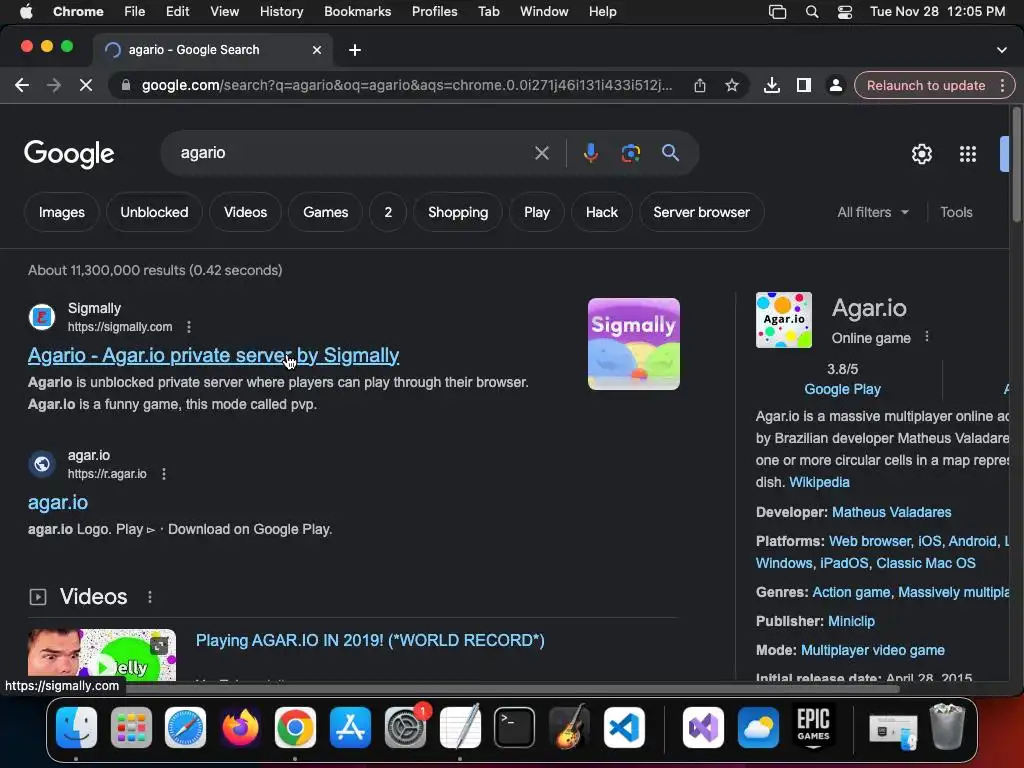This screenshot has width=1024, height=768.
Task: Open the Profiles menu
Action: point(434,12)
